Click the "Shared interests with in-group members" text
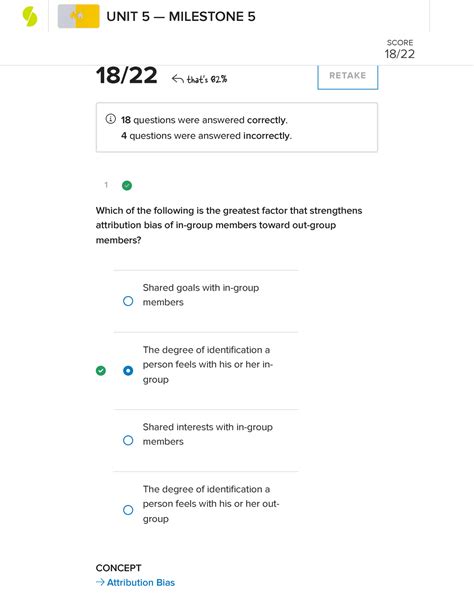Viewport: 474px width, 613px height. point(208,434)
